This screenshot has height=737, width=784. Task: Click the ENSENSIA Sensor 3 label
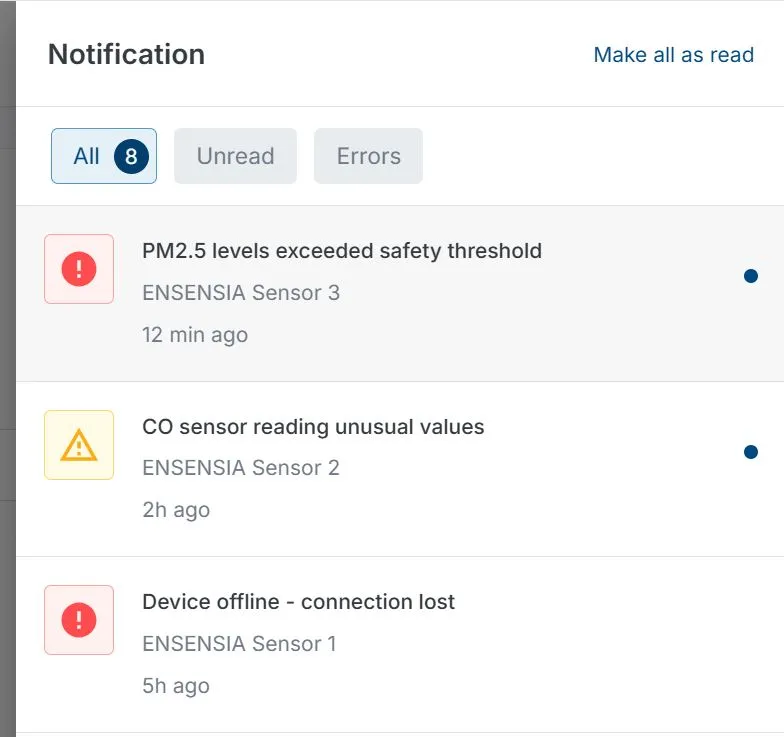pyautogui.click(x=241, y=293)
